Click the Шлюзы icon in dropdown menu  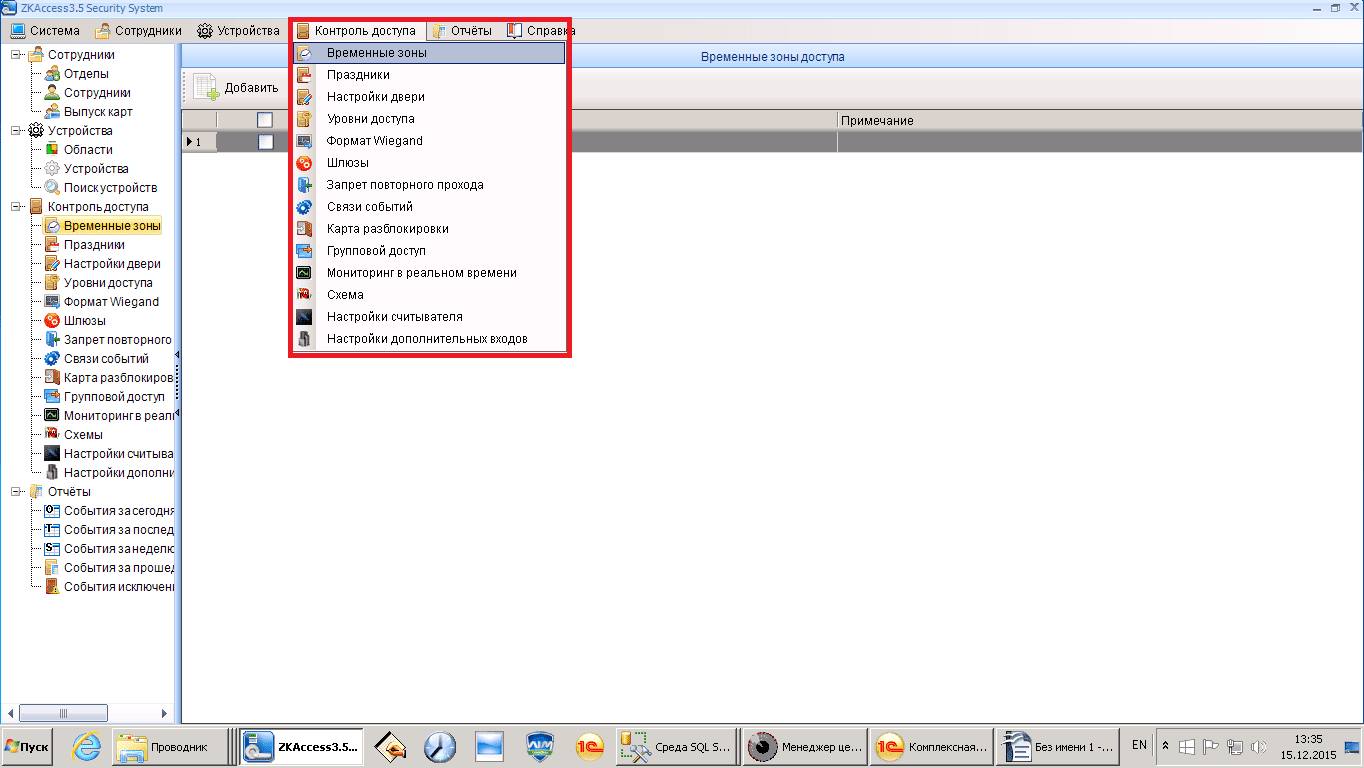pos(305,163)
